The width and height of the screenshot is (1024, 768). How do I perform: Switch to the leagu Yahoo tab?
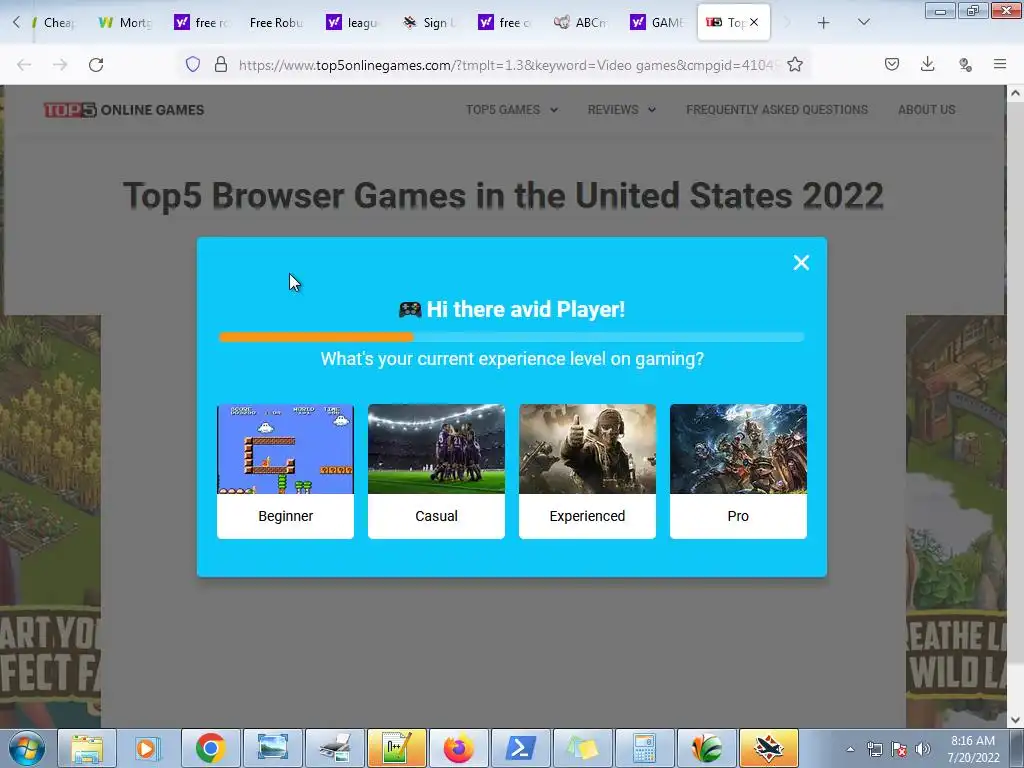click(353, 22)
